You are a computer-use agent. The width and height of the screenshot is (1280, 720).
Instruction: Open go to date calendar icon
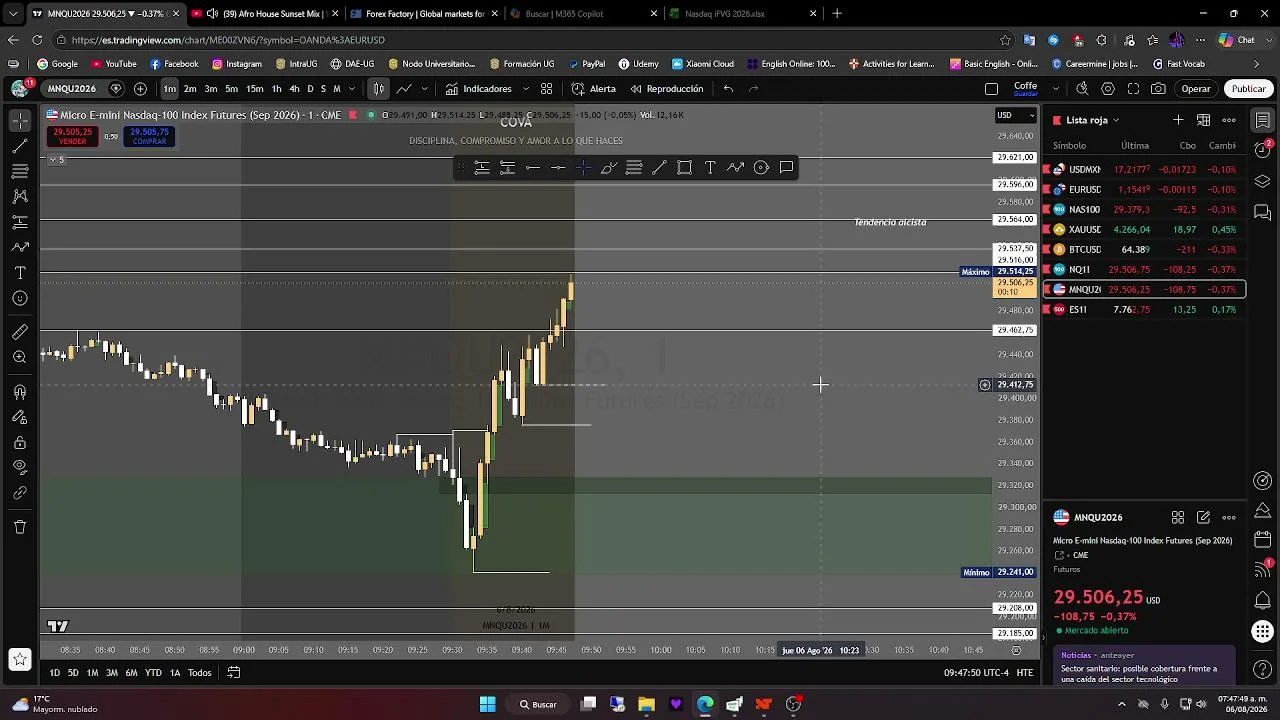(234, 673)
